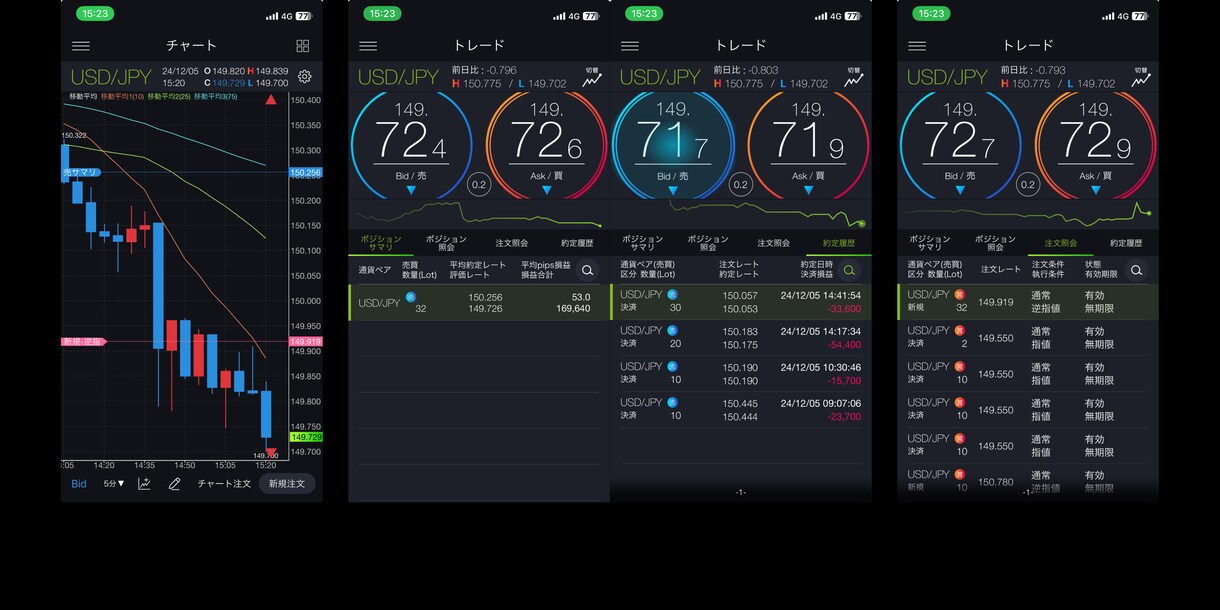
Task: Tap the 149.724 Bid / 売 circle
Action: pyautogui.click(x=412, y=145)
